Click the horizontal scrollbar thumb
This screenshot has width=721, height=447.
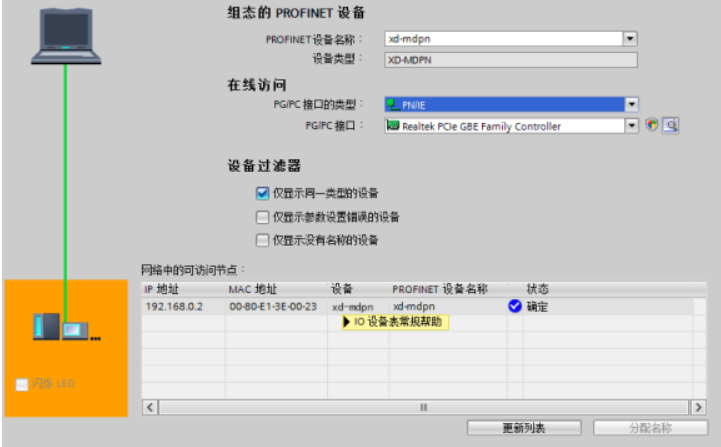(423, 407)
